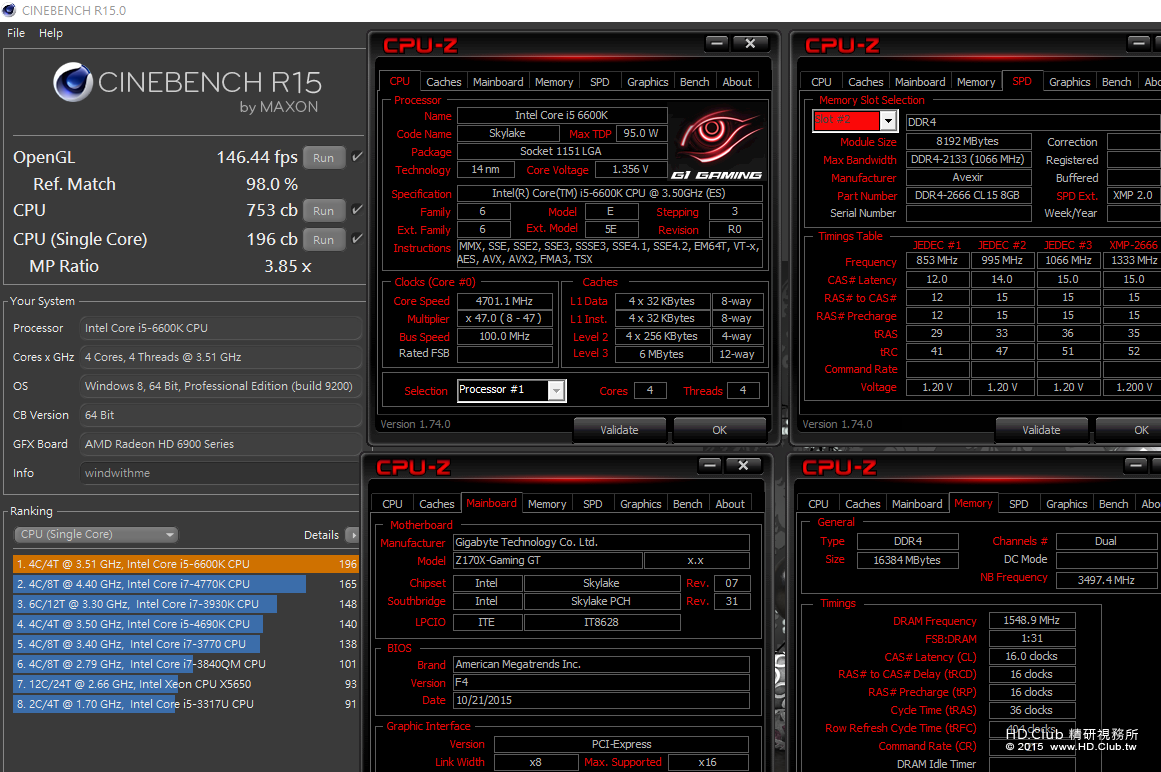Minimize the CPU-Z Memory window
This screenshot has height=772, width=1161.
click(x=1135, y=466)
